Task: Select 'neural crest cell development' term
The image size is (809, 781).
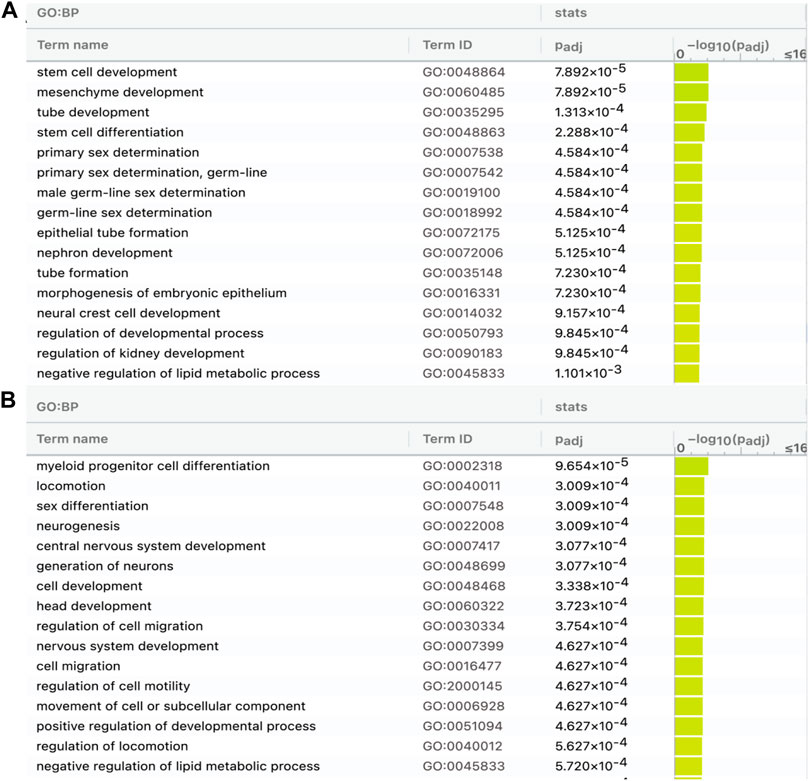Action: click(128, 314)
